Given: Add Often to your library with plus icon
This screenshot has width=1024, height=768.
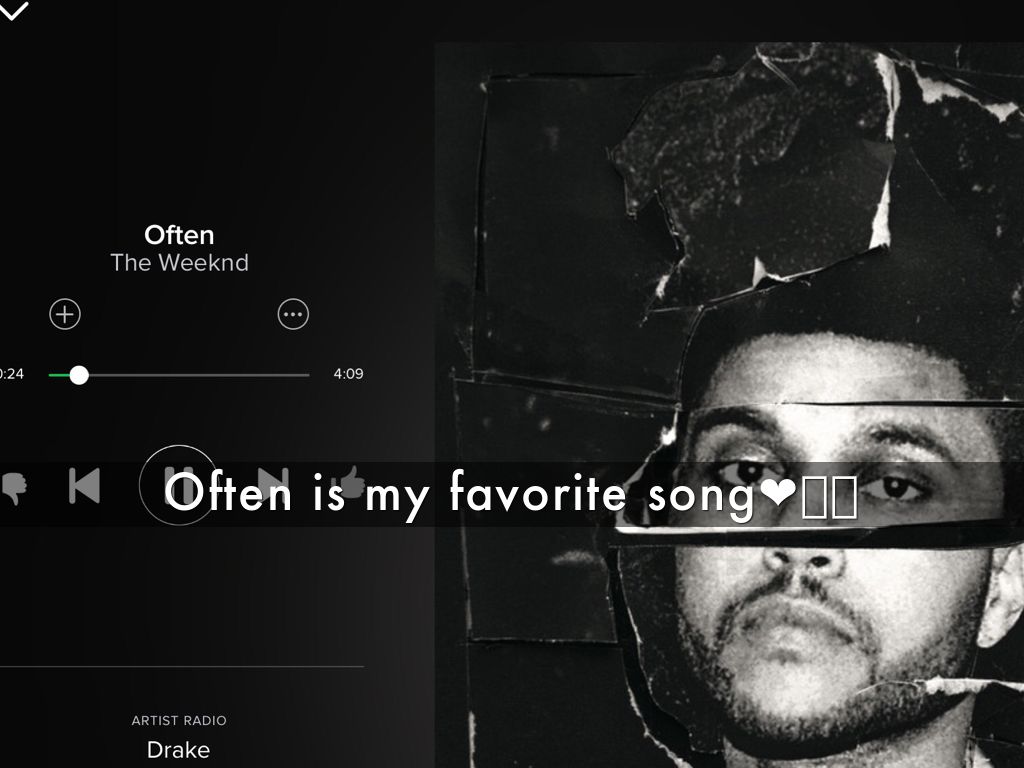Looking at the screenshot, I should pos(65,314).
